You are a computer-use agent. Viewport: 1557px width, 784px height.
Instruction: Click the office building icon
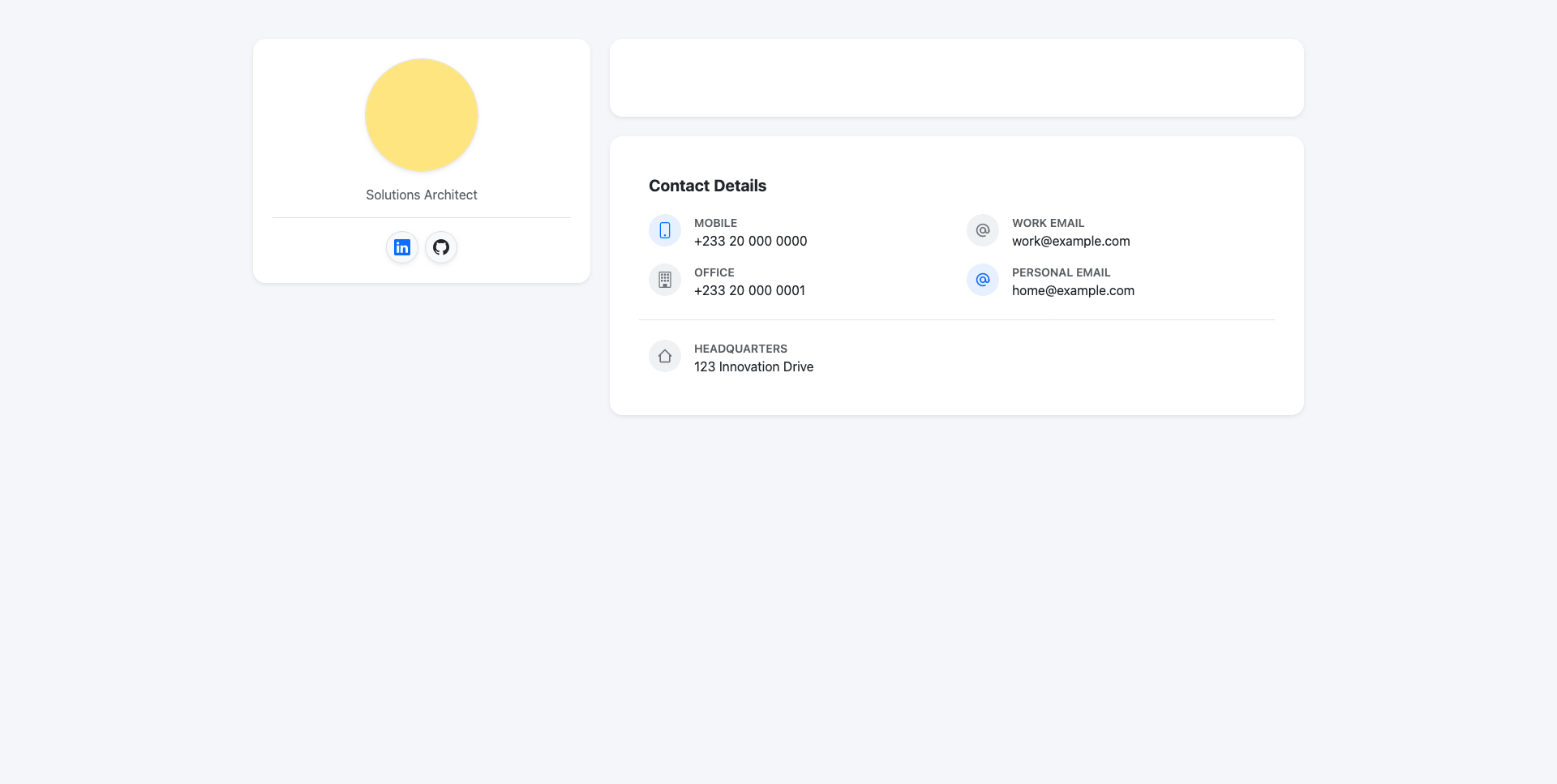[665, 280]
